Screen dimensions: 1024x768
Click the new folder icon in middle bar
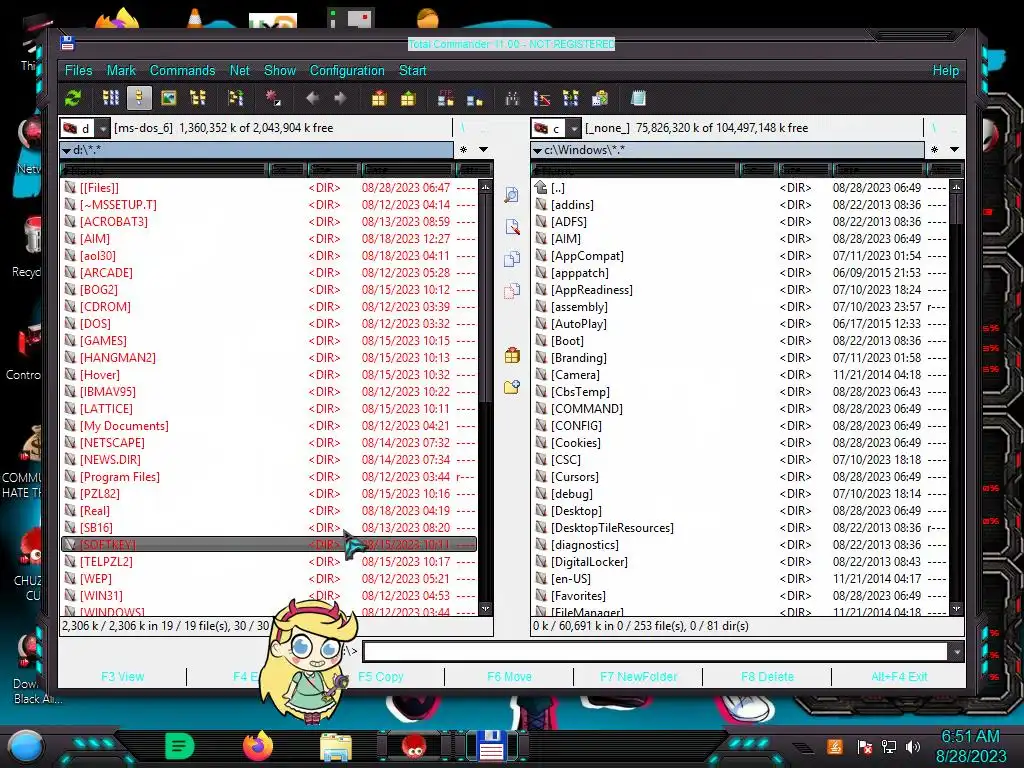coord(512,387)
